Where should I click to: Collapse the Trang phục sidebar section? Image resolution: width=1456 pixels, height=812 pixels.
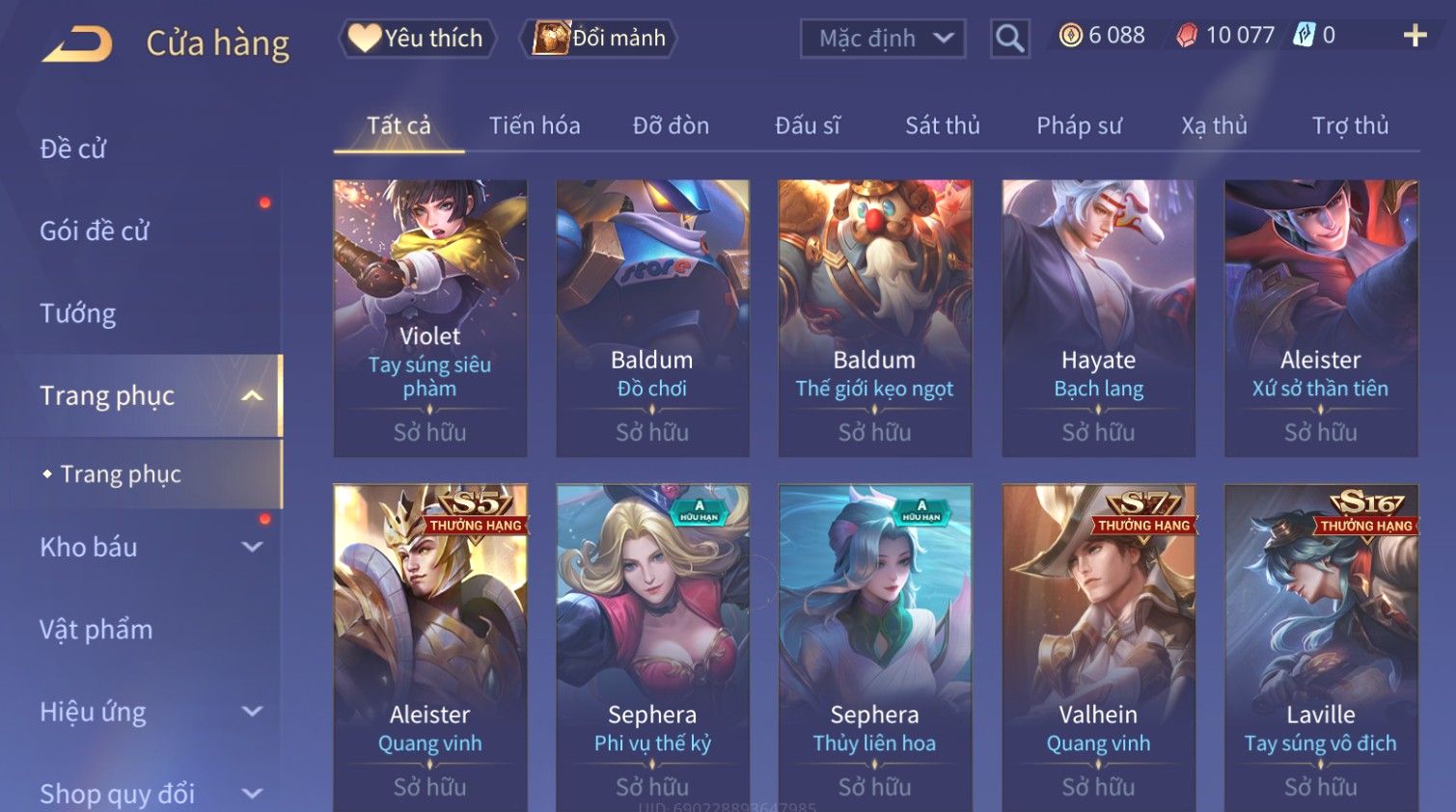point(252,395)
